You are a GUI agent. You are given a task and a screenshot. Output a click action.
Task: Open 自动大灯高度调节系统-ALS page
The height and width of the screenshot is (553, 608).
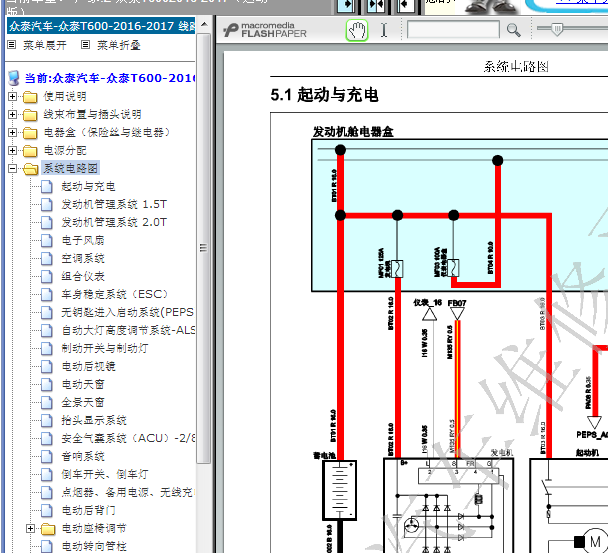128,330
